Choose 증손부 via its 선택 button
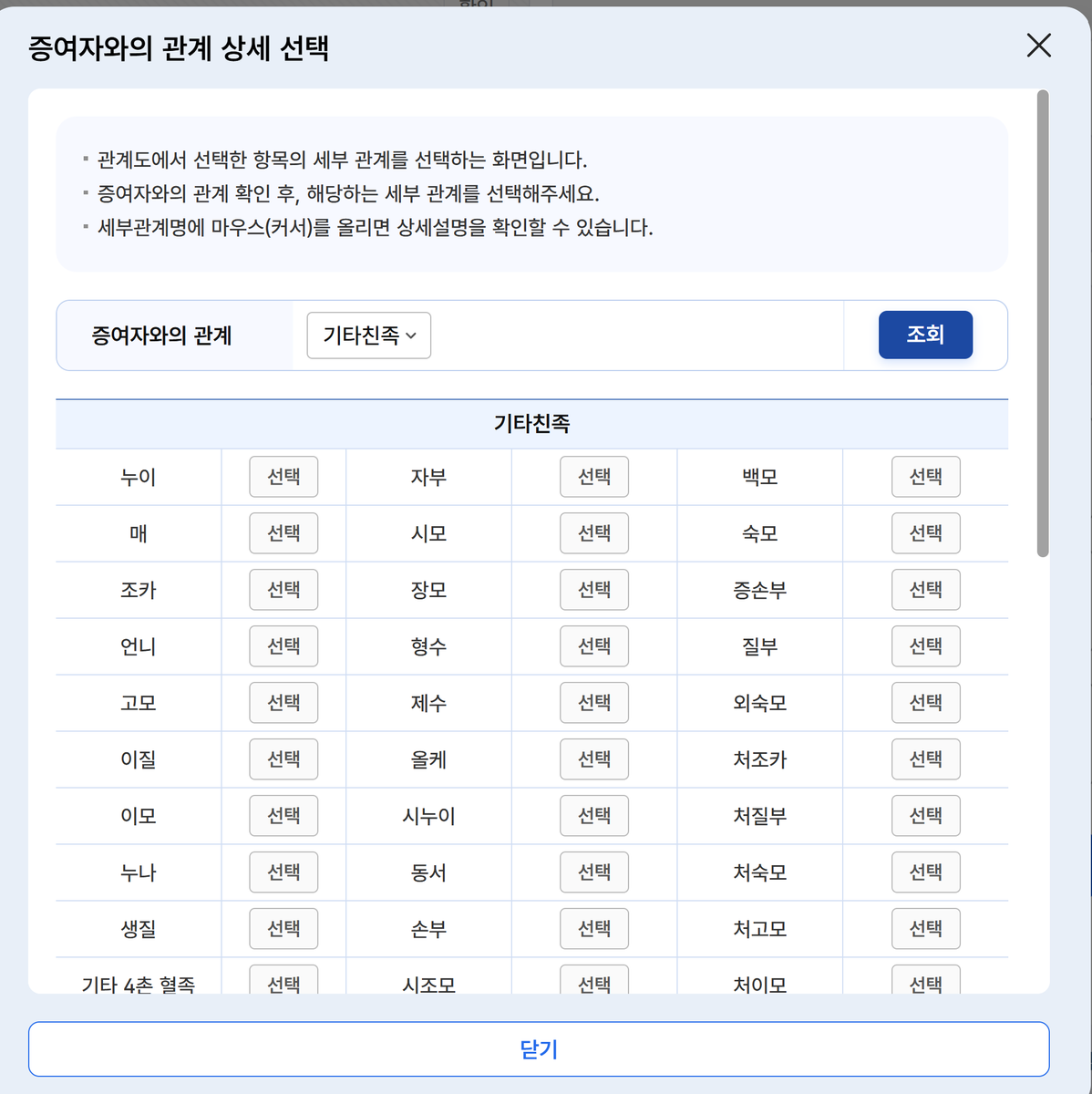 [x=926, y=590]
